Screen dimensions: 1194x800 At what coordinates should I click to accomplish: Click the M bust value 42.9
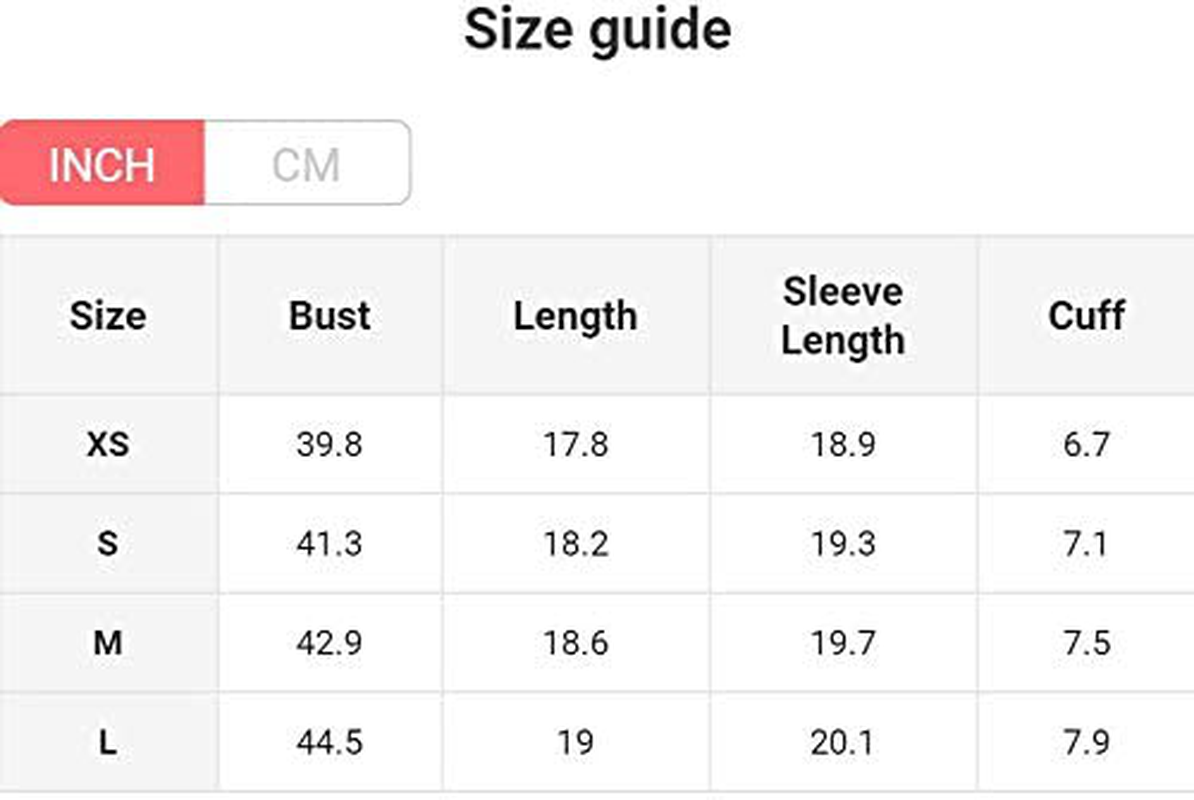point(330,642)
